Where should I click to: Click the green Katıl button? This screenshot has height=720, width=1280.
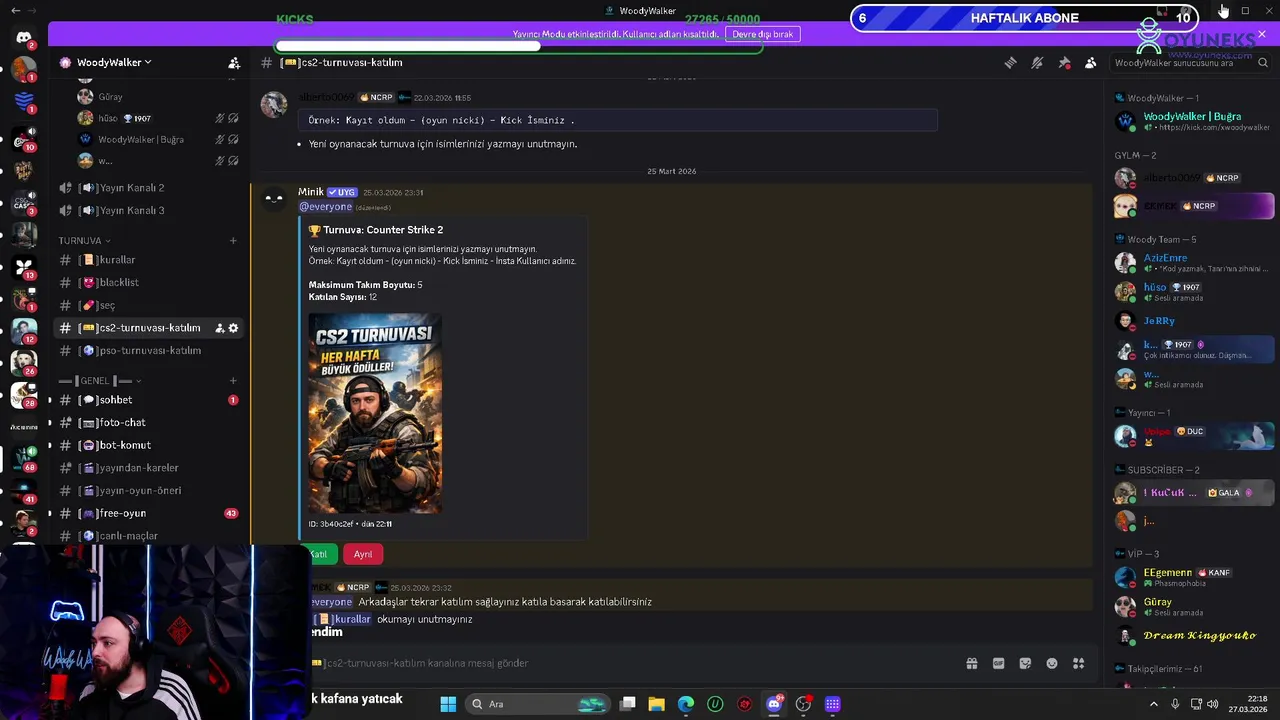[x=320, y=554]
